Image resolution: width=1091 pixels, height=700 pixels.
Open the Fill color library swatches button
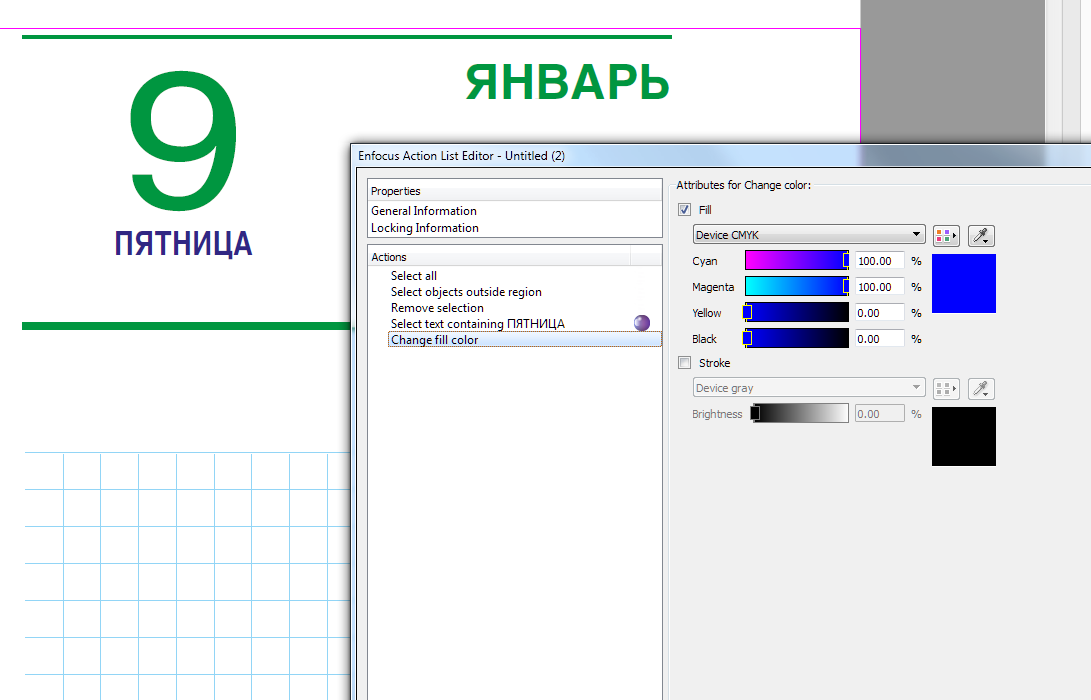click(x=946, y=236)
